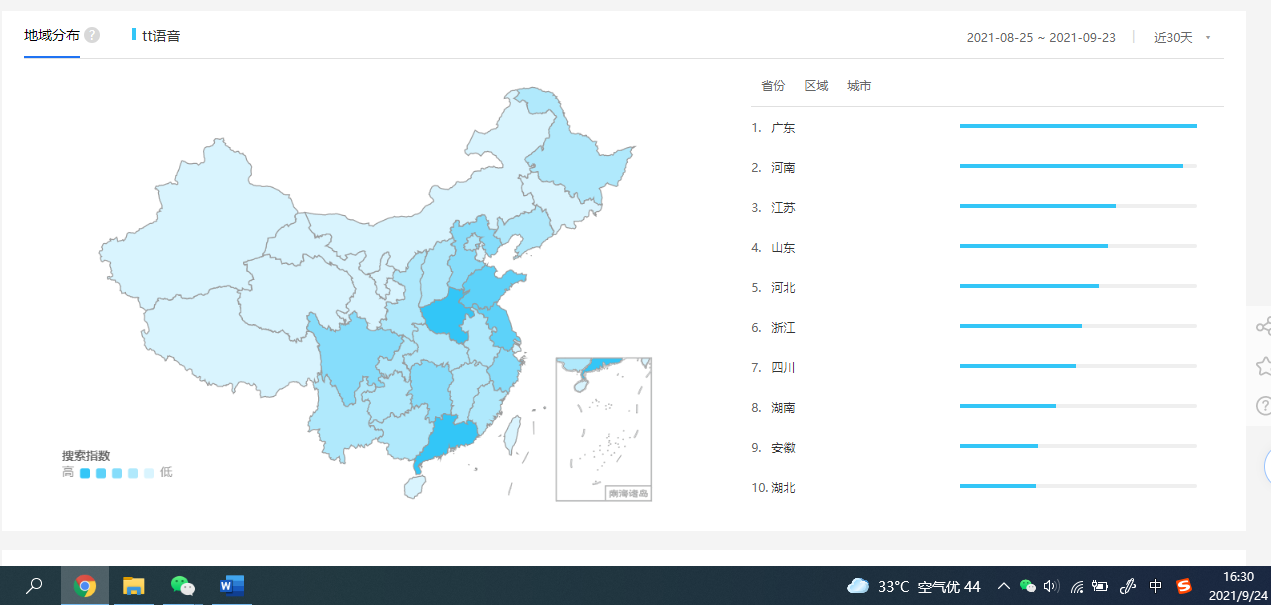Click the 河南 ranking row label
1271x605 pixels.
tap(783, 168)
